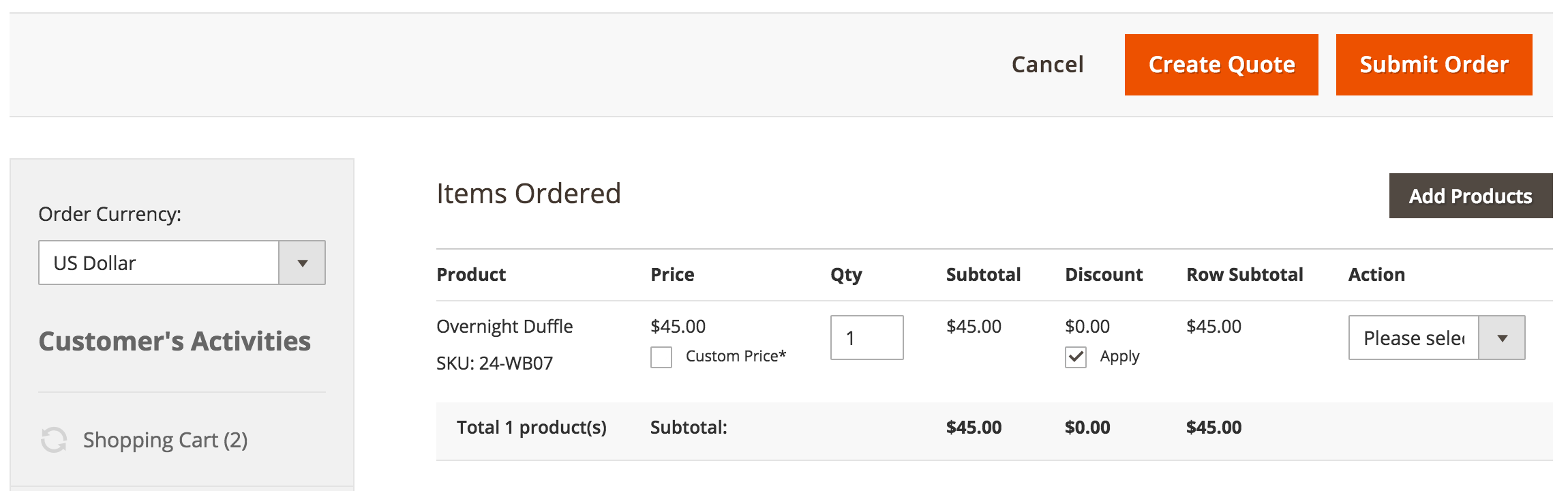Click the Items Ordered section title

(528, 194)
